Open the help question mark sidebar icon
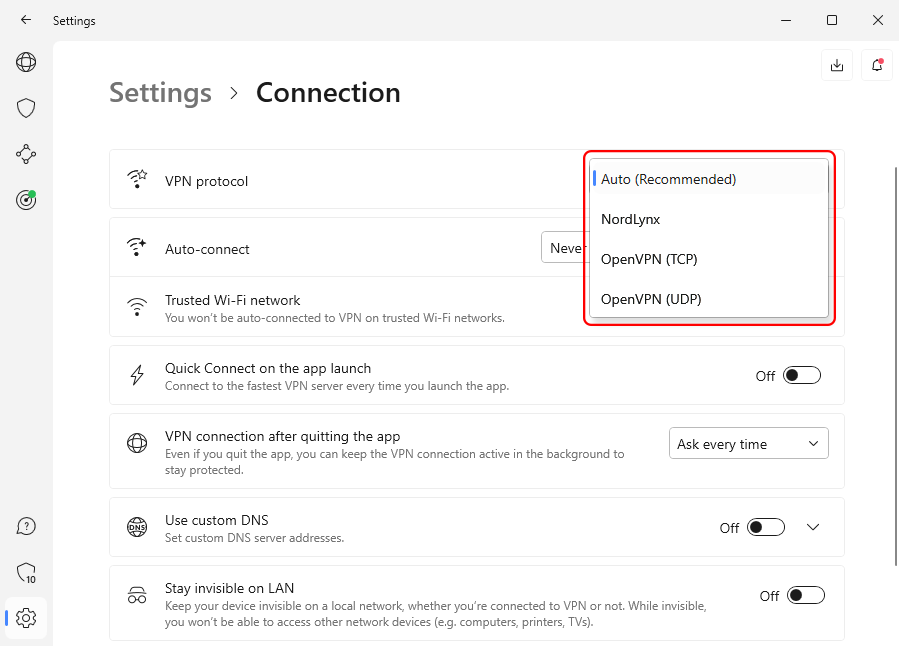Image resolution: width=899 pixels, height=646 pixels. click(x=26, y=526)
